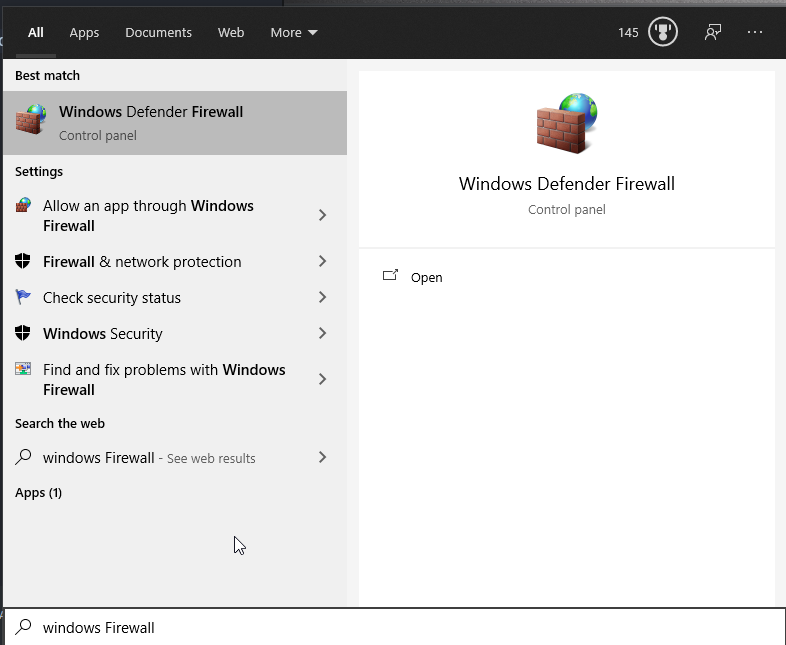Click the shield icon beside Windows Security
Screen dimensions: 786x645
pos(23,334)
